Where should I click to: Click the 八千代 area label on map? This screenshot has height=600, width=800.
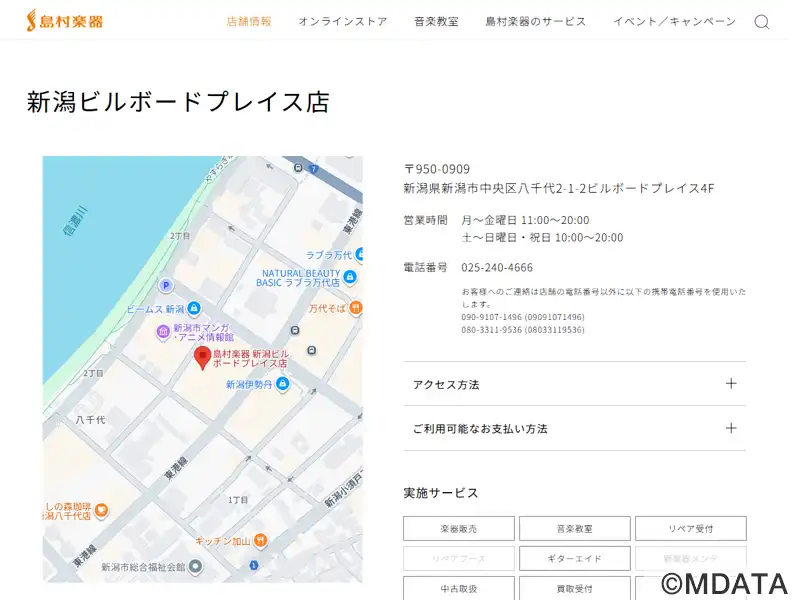point(90,419)
